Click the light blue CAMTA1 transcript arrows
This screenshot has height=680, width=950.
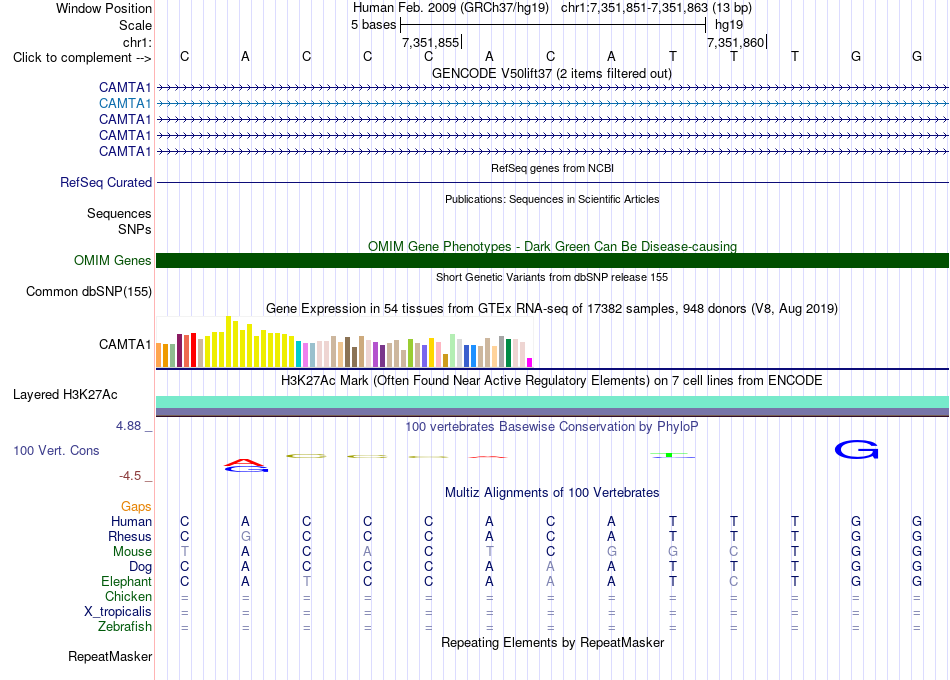[x=552, y=104]
